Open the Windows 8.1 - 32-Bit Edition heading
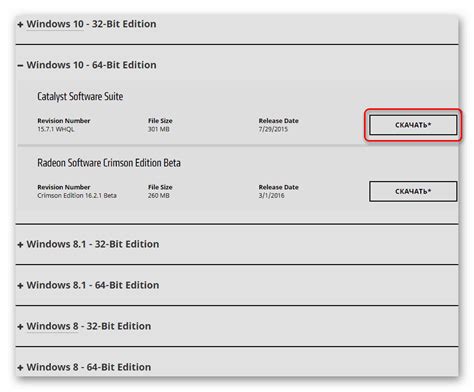The image size is (474, 392). click(93, 244)
